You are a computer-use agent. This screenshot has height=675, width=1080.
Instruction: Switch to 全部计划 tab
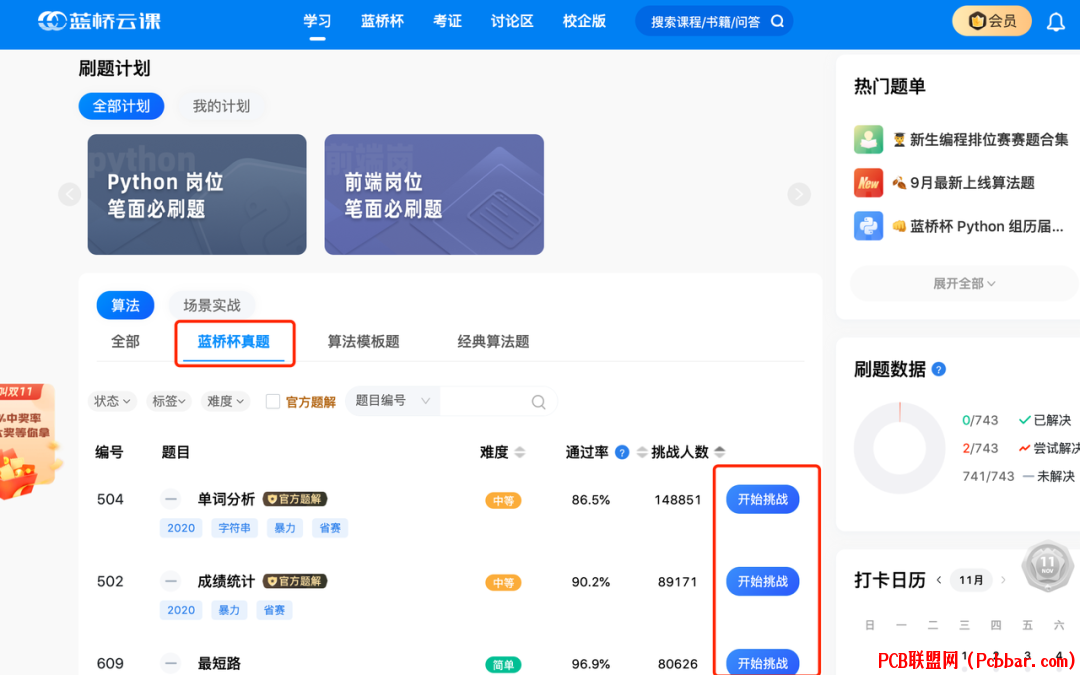121,106
